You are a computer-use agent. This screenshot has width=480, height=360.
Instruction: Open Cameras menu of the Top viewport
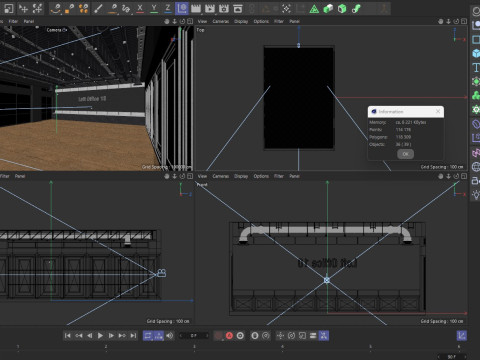221,21
